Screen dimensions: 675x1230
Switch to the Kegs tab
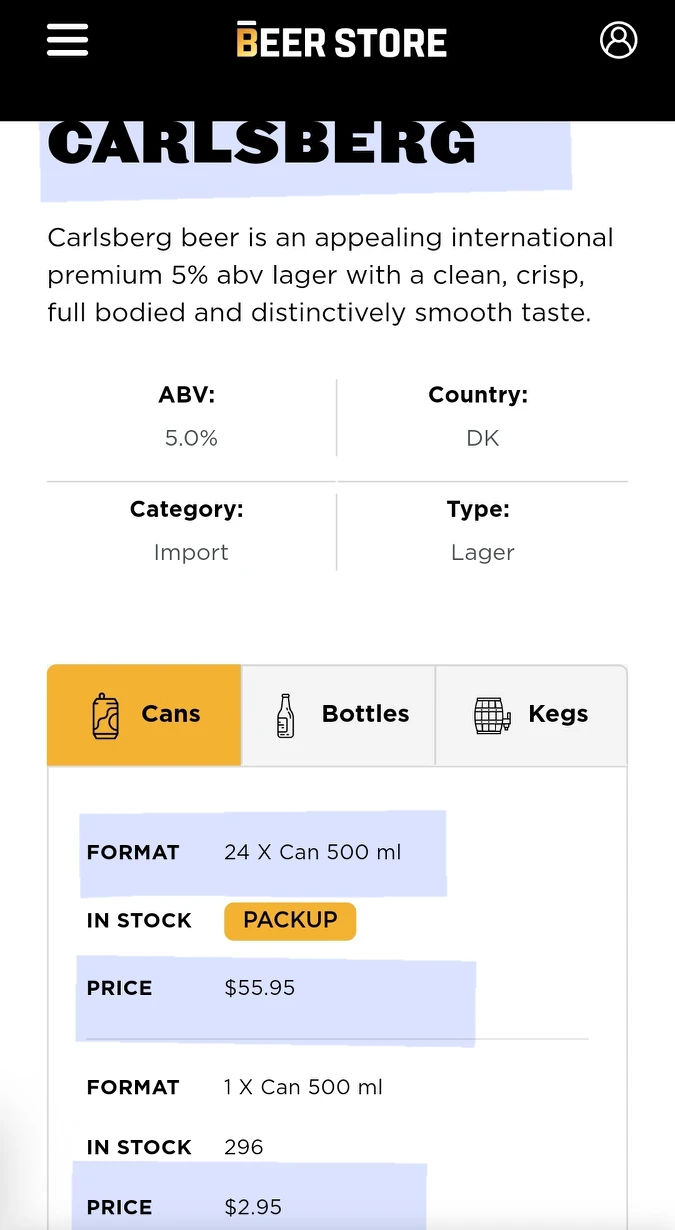[531, 715]
